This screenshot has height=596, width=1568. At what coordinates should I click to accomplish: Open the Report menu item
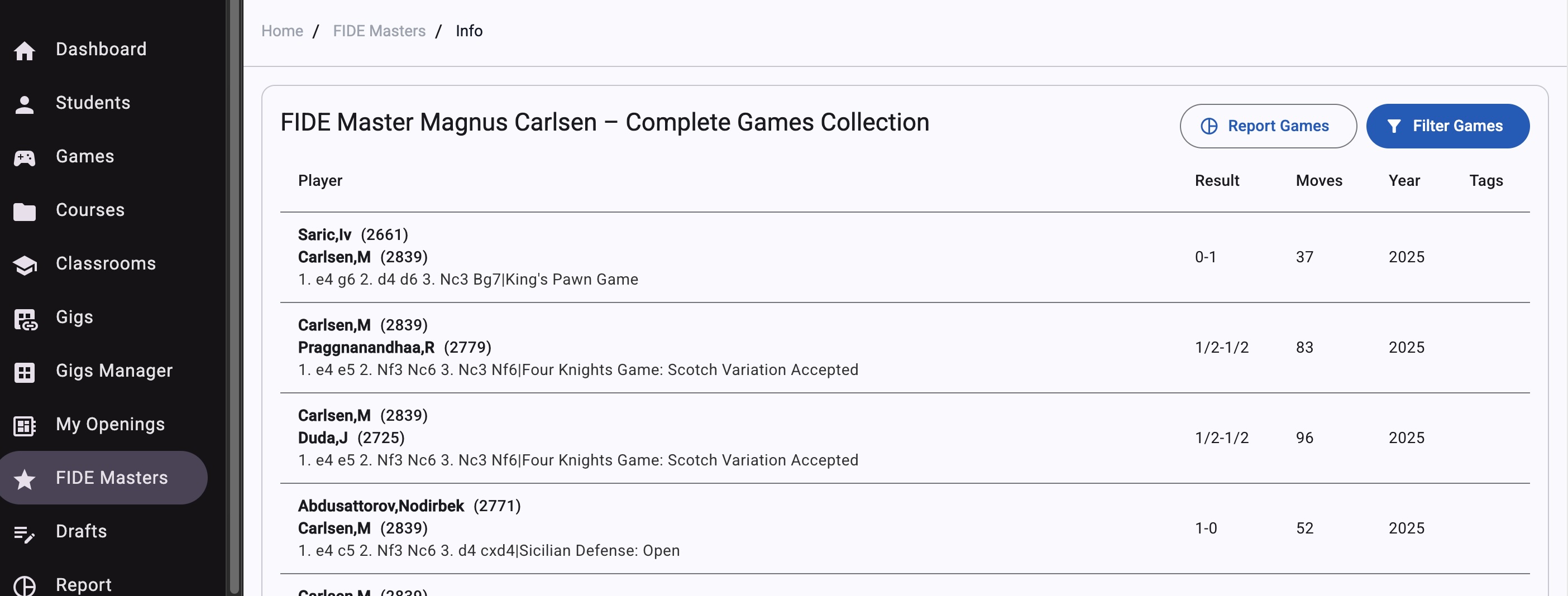tap(83, 584)
